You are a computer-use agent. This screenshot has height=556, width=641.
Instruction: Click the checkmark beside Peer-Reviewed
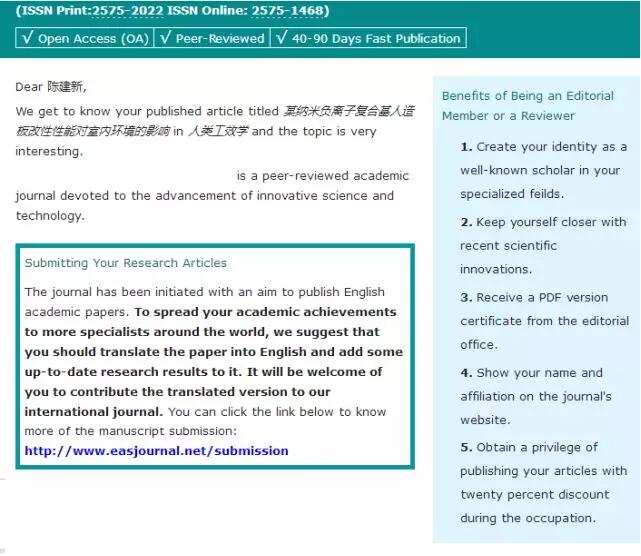[x=165, y=39]
